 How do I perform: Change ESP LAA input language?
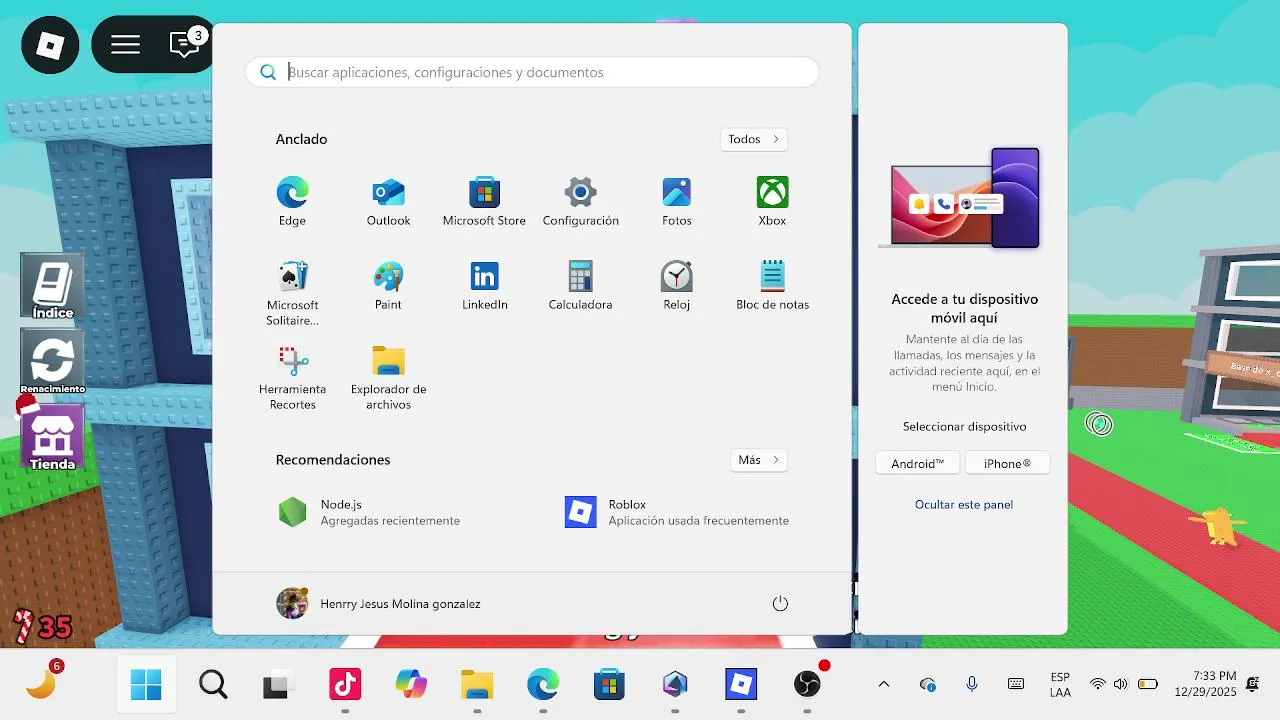(x=1060, y=684)
